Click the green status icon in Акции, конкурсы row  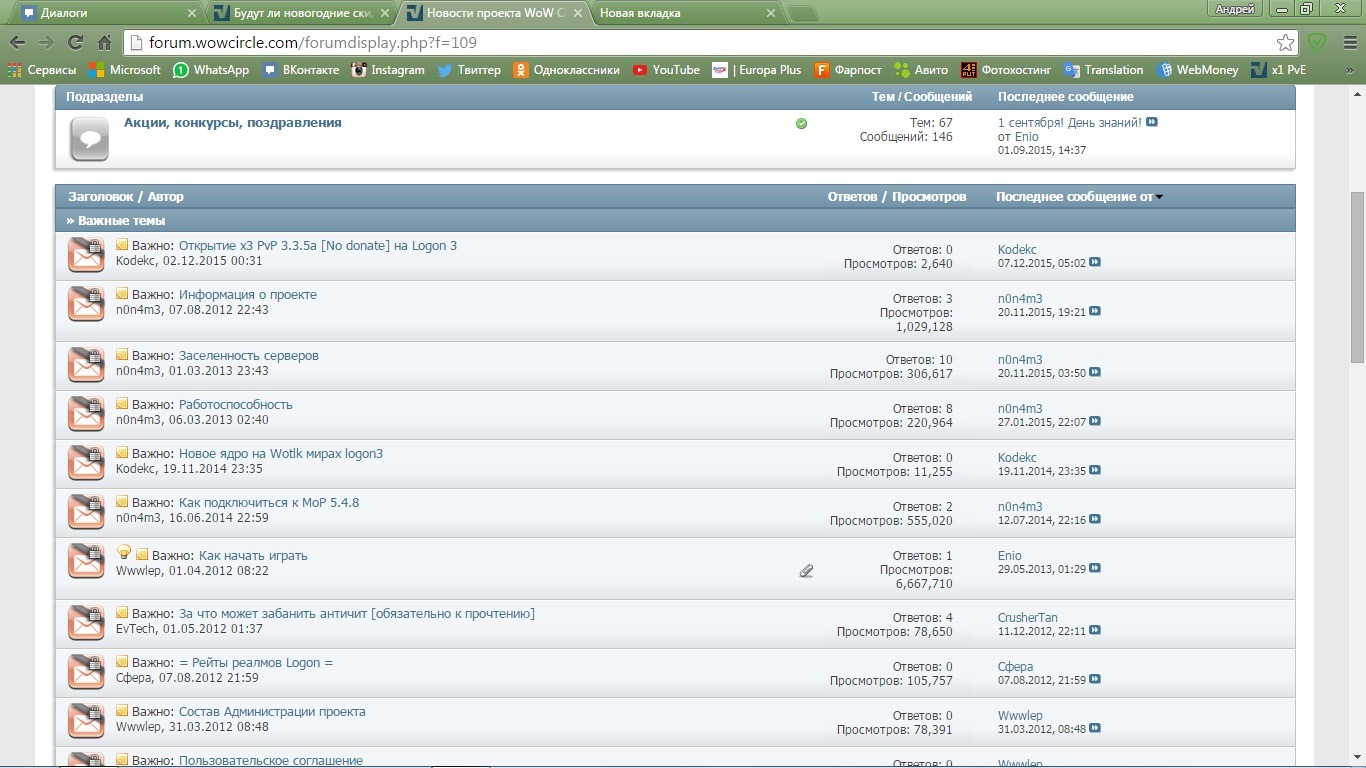pyautogui.click(x=801, y=124)
